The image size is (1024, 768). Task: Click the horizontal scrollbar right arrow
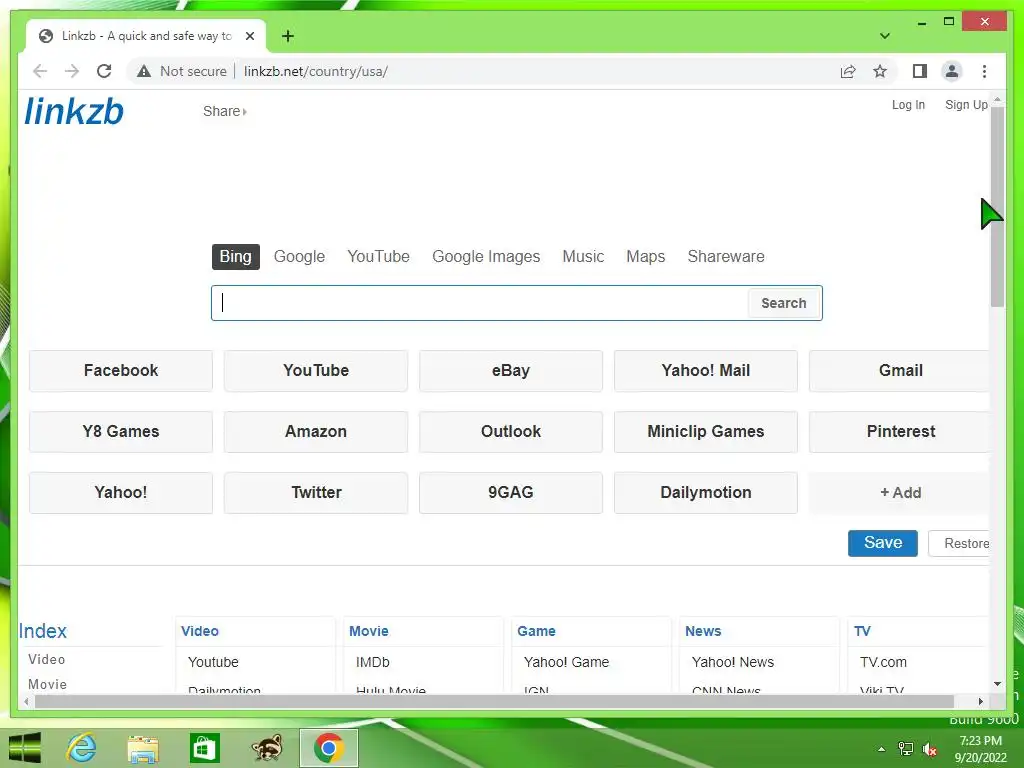(x=980, y=701)
